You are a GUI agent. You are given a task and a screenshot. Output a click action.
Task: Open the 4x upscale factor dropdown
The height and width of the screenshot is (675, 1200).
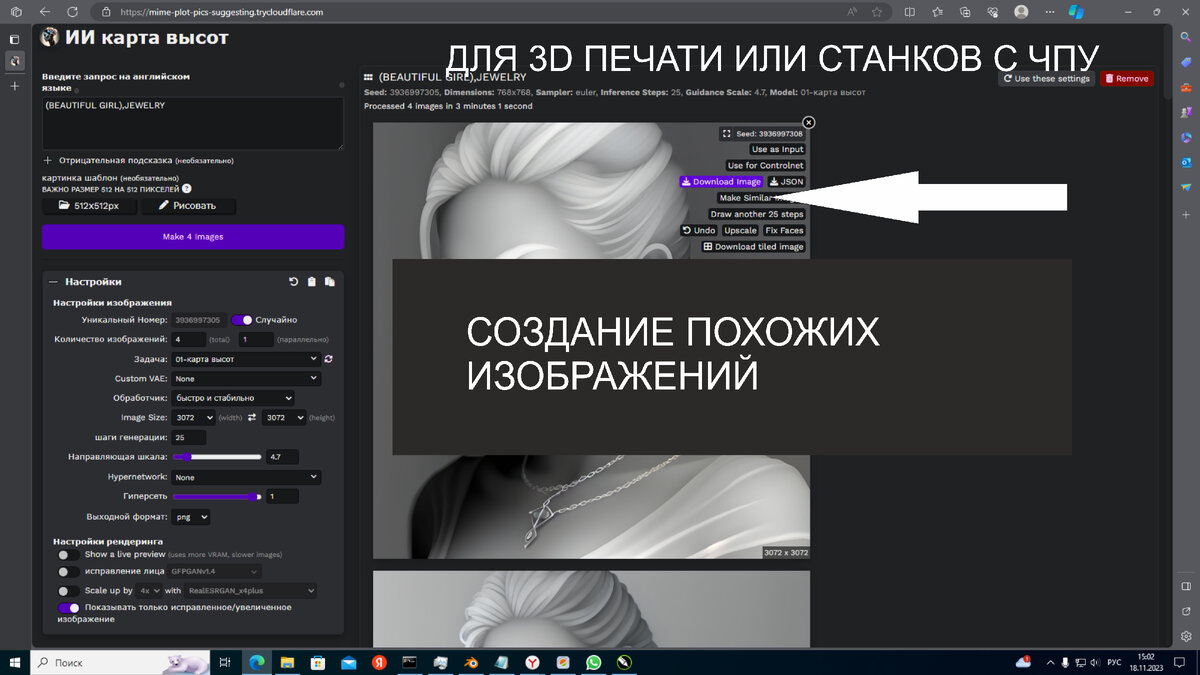tap(151, 591)
